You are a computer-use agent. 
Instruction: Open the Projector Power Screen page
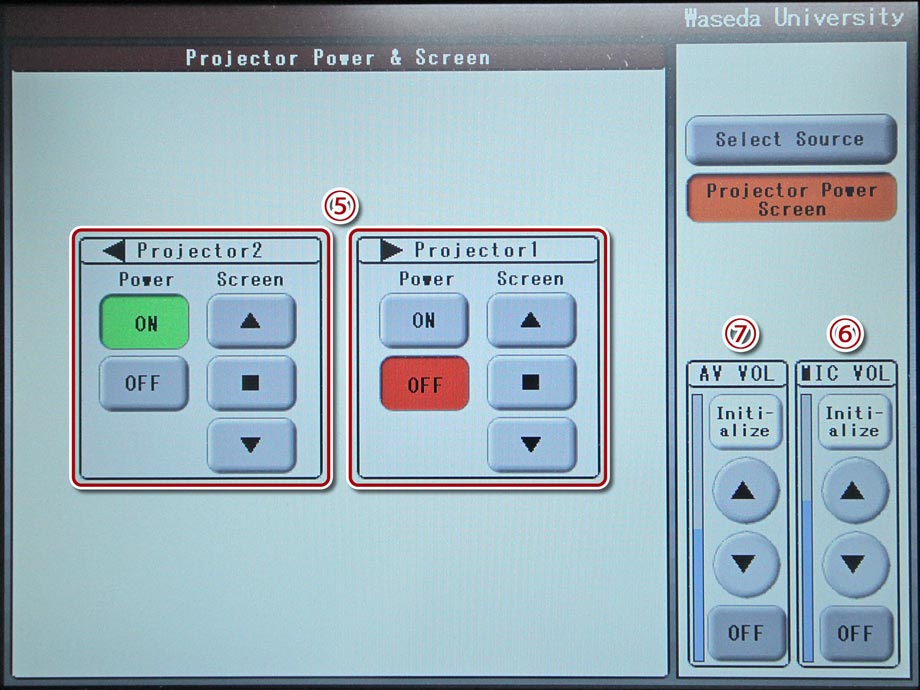coord(790,199)
